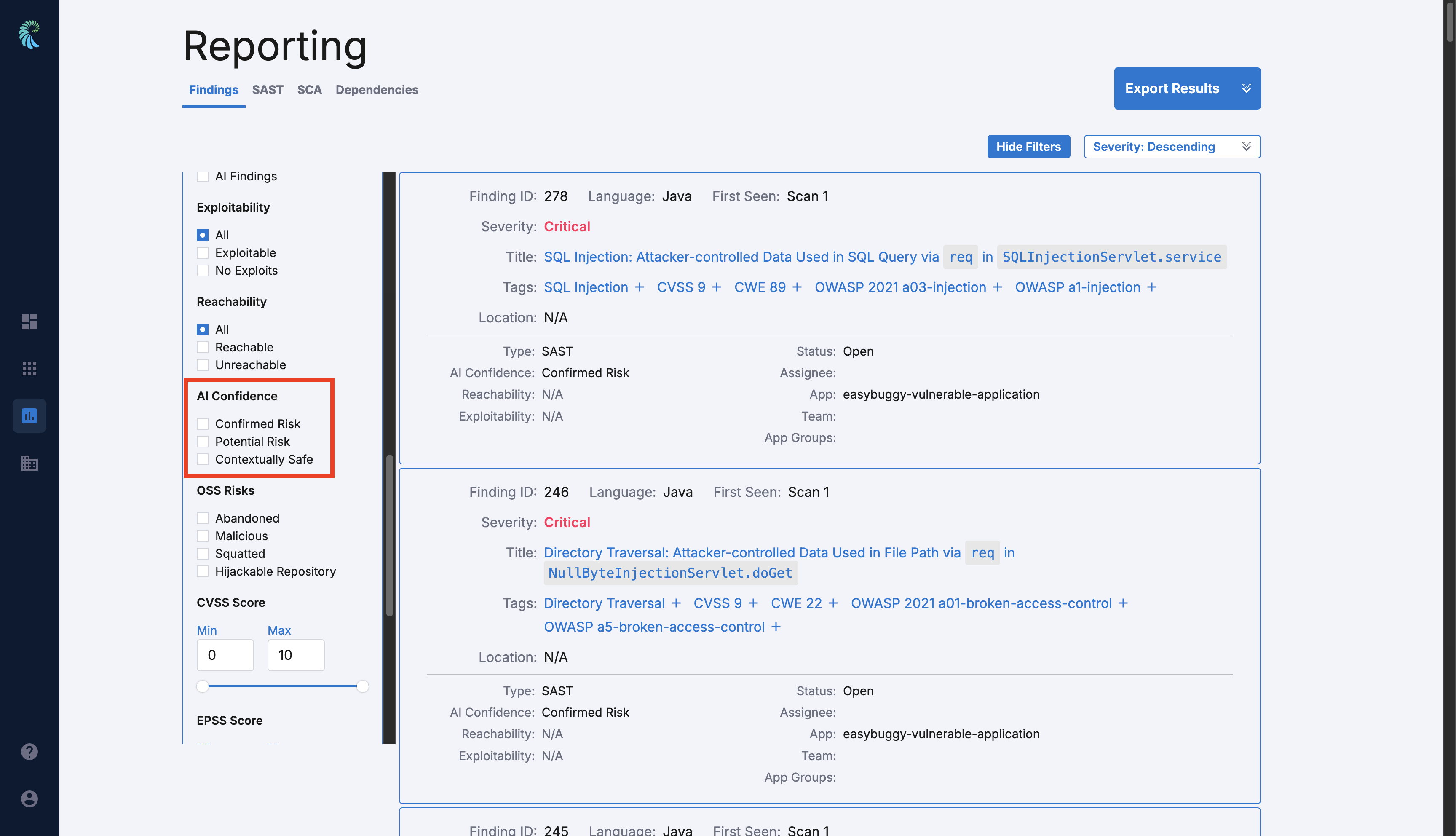1456x836 pixels.
Task: Check the Unreachable checkbox
Action: tap(203, 365)
